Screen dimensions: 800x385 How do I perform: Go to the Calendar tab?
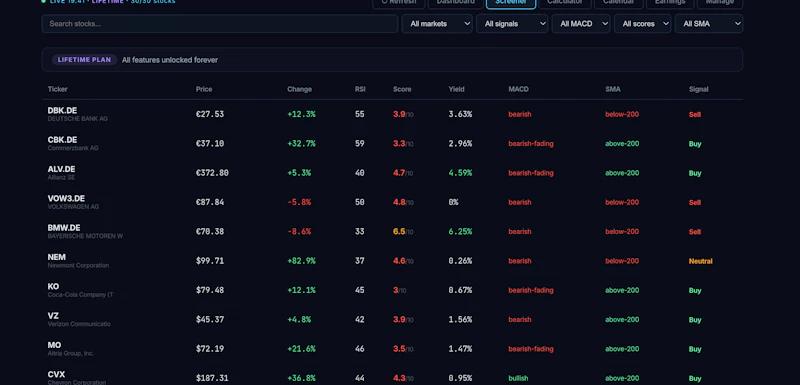coord(618,3)
